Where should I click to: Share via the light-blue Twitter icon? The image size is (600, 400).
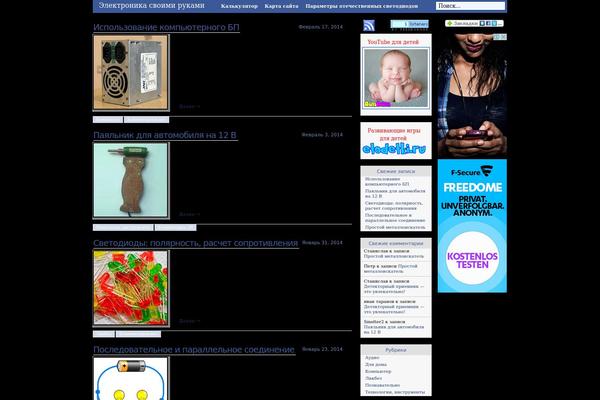coord(494,23)
